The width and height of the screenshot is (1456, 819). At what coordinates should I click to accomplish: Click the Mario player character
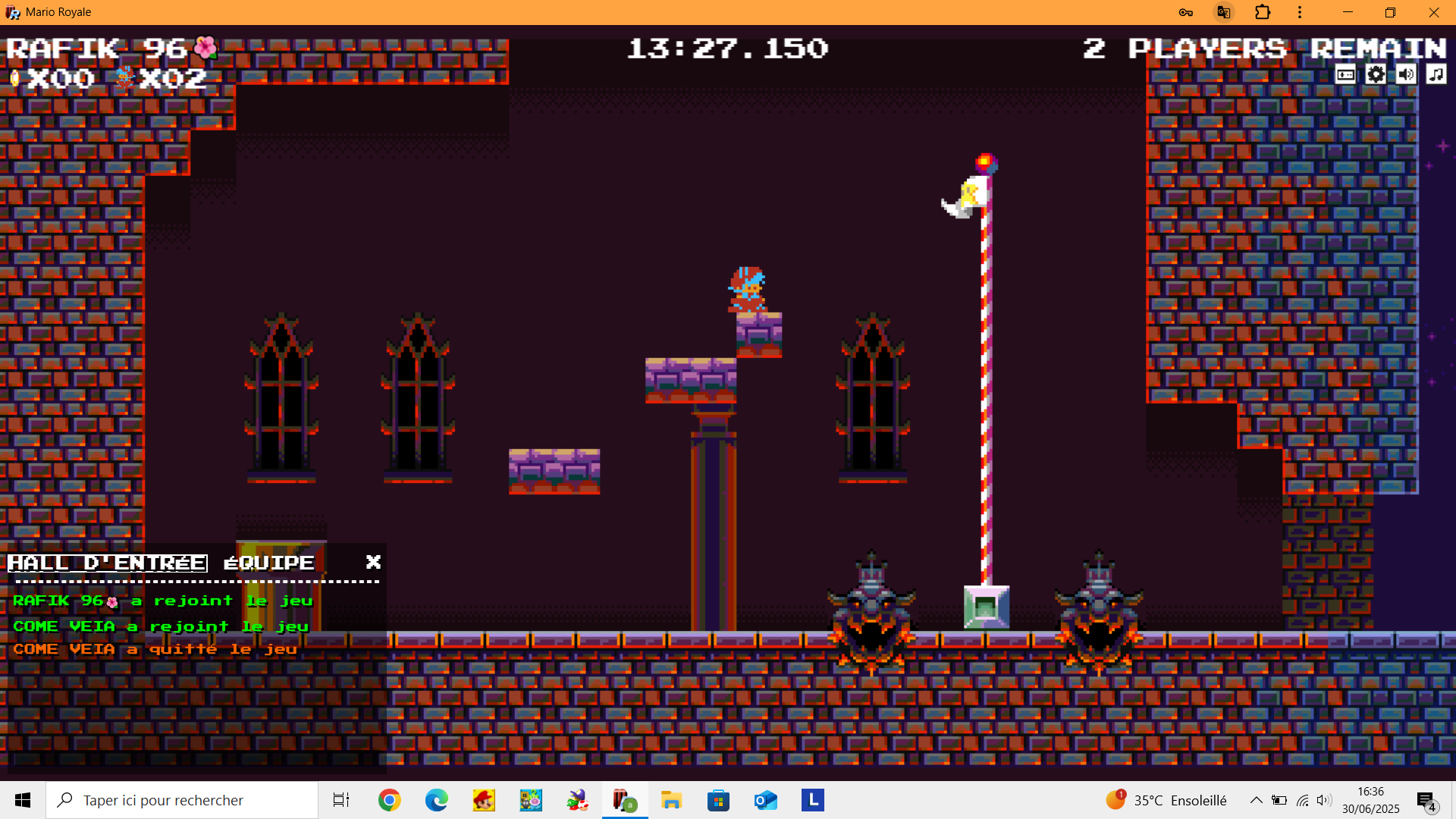748,289
